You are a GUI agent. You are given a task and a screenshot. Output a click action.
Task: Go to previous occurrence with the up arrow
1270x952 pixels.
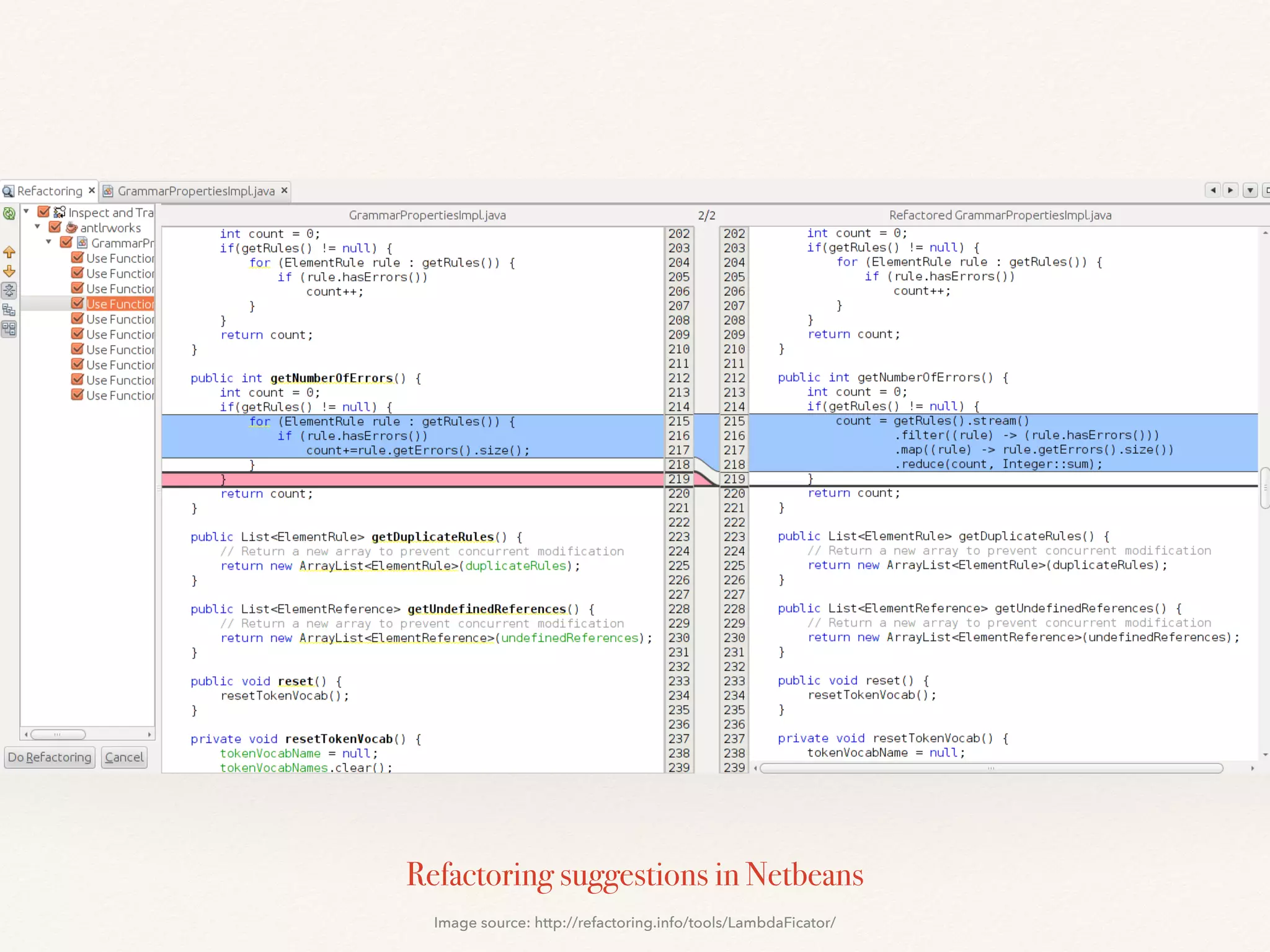pyautogui.click(x=9, y=252)
